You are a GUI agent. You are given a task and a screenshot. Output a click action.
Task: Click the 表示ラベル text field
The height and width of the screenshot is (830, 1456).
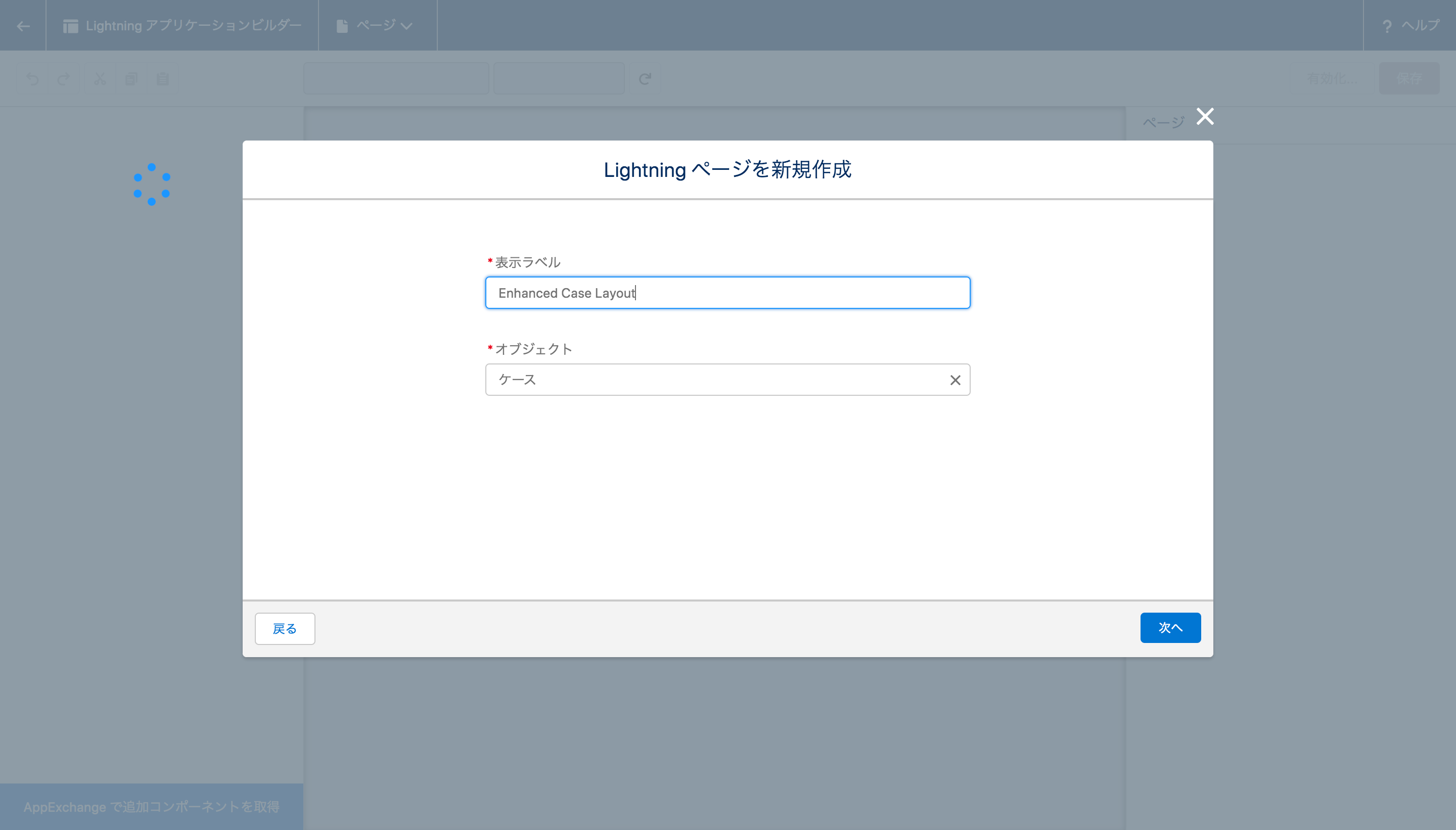727,293
